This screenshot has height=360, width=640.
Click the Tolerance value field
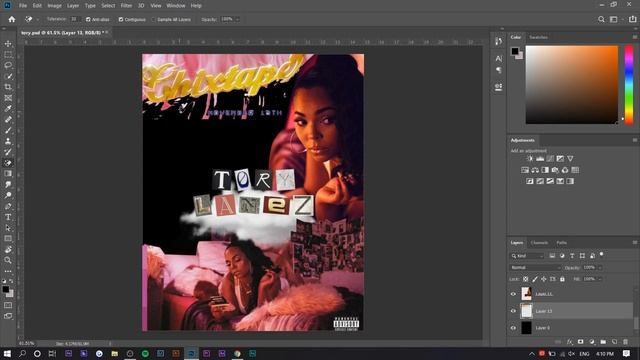click(74, 19)
